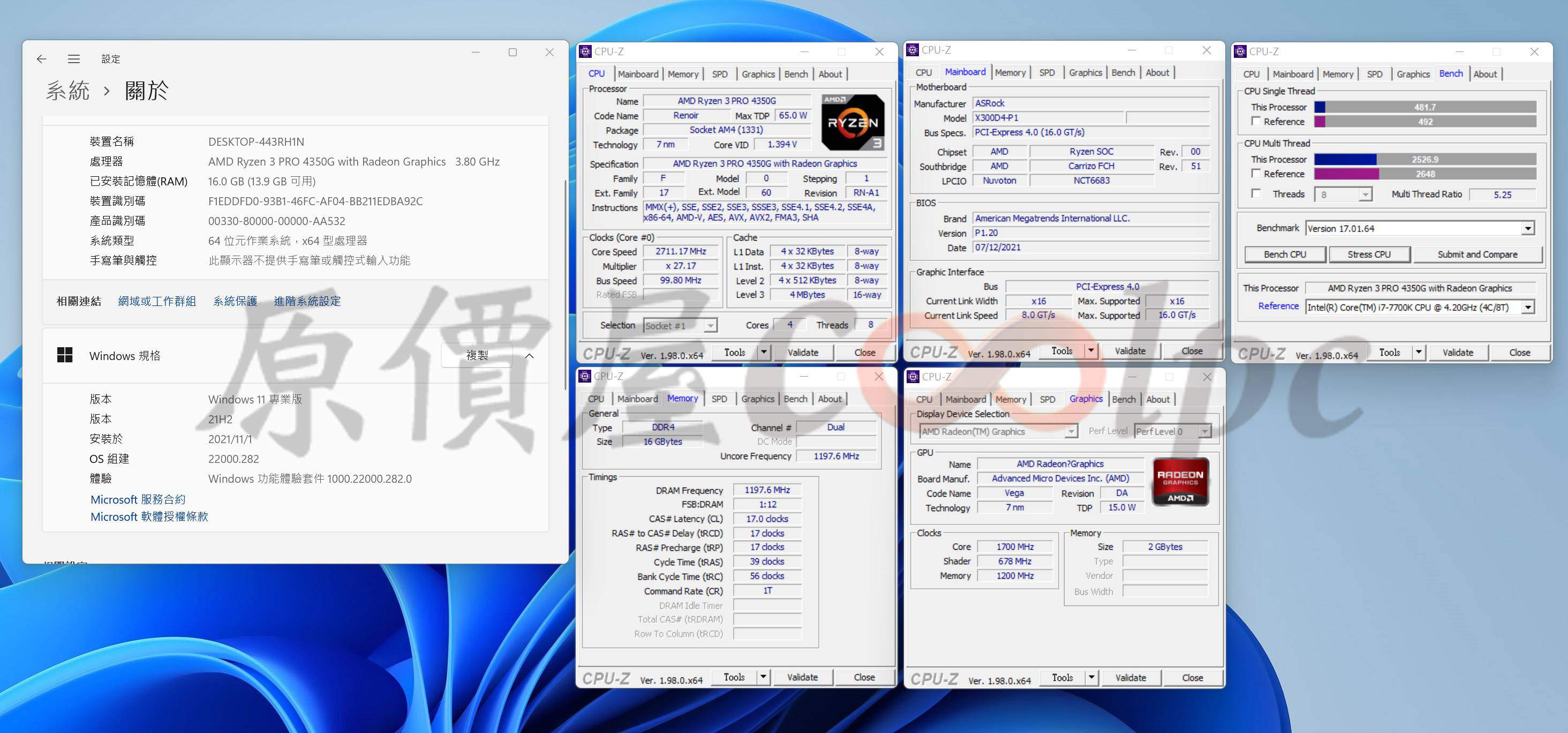Click the 系統 breadcrumb in Settings
This screenshot has width=1568, height=733.
[x=67, y=91]
